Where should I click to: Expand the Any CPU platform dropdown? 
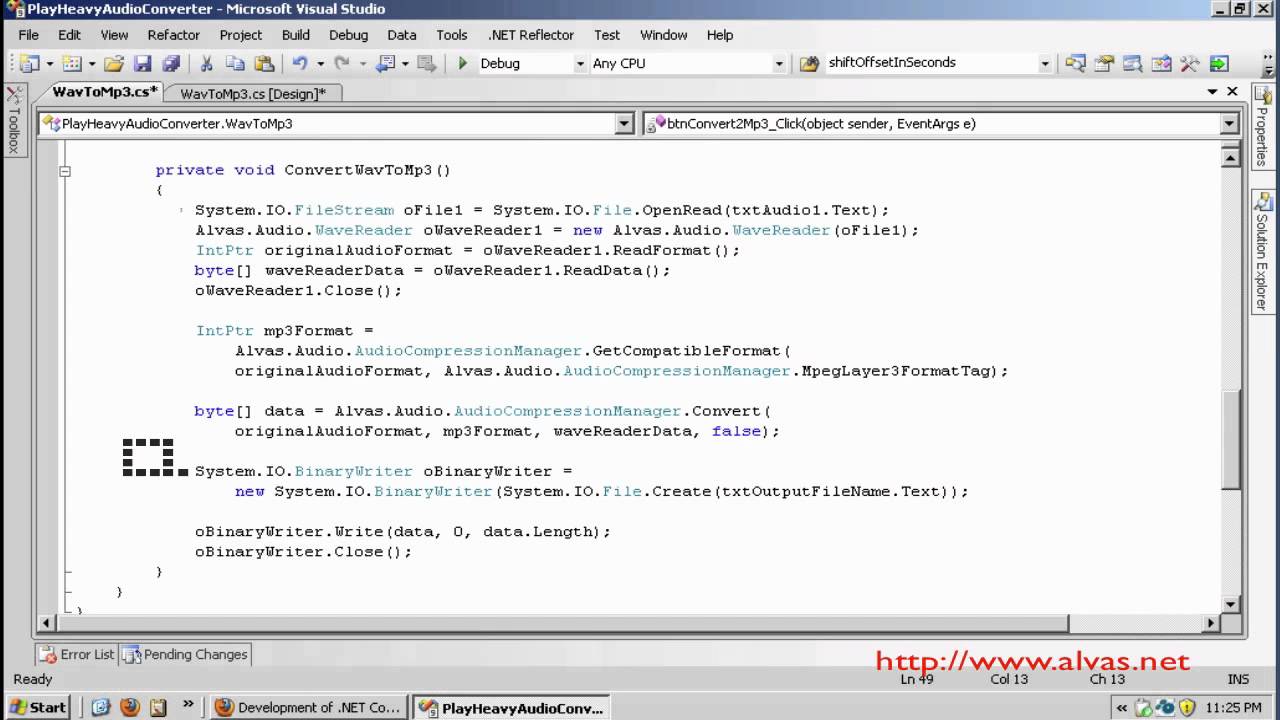pyautogui.click(x=779, y=63)
